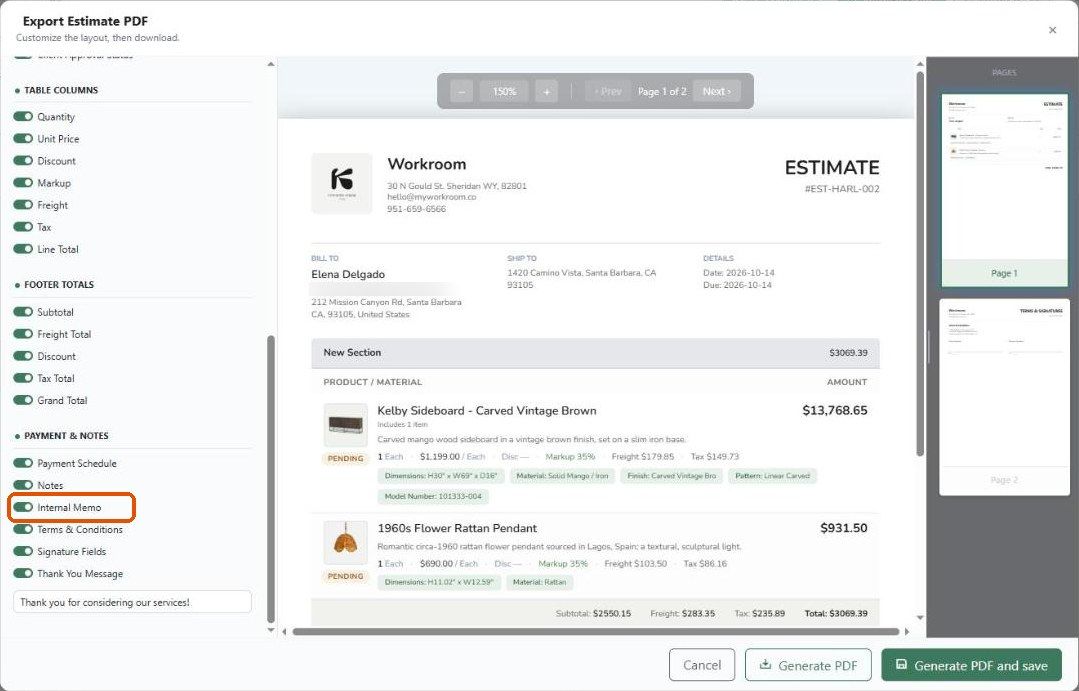Edit the thank you message text field
The height and width of the screenshot is (691, 1079).
132,602
